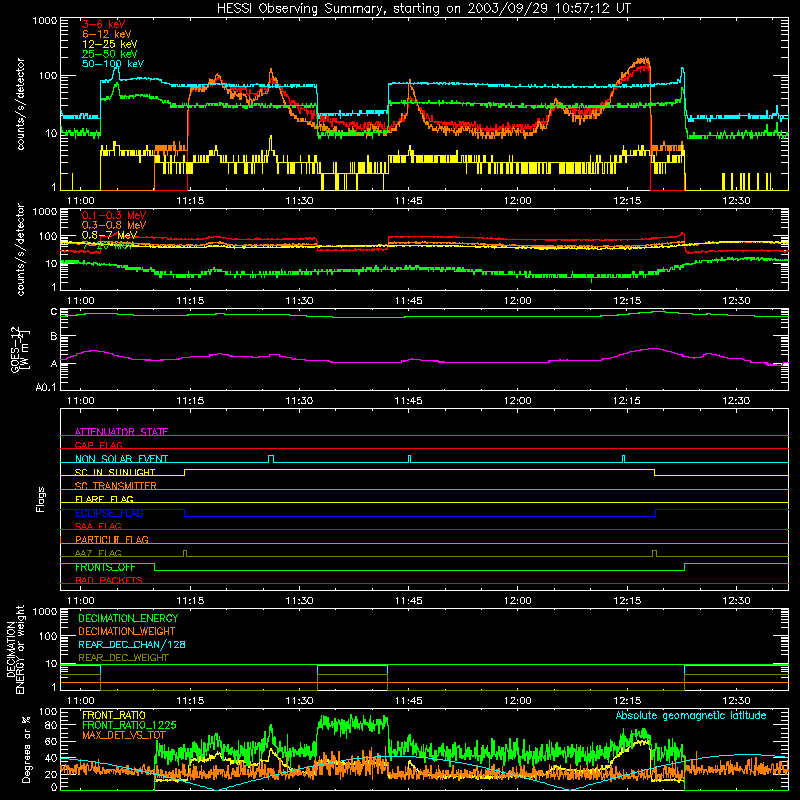Click the BAD_PACKETS flag label
Image resolution: width=800 pixels, height=800 pixels.
tap(109, 580)
